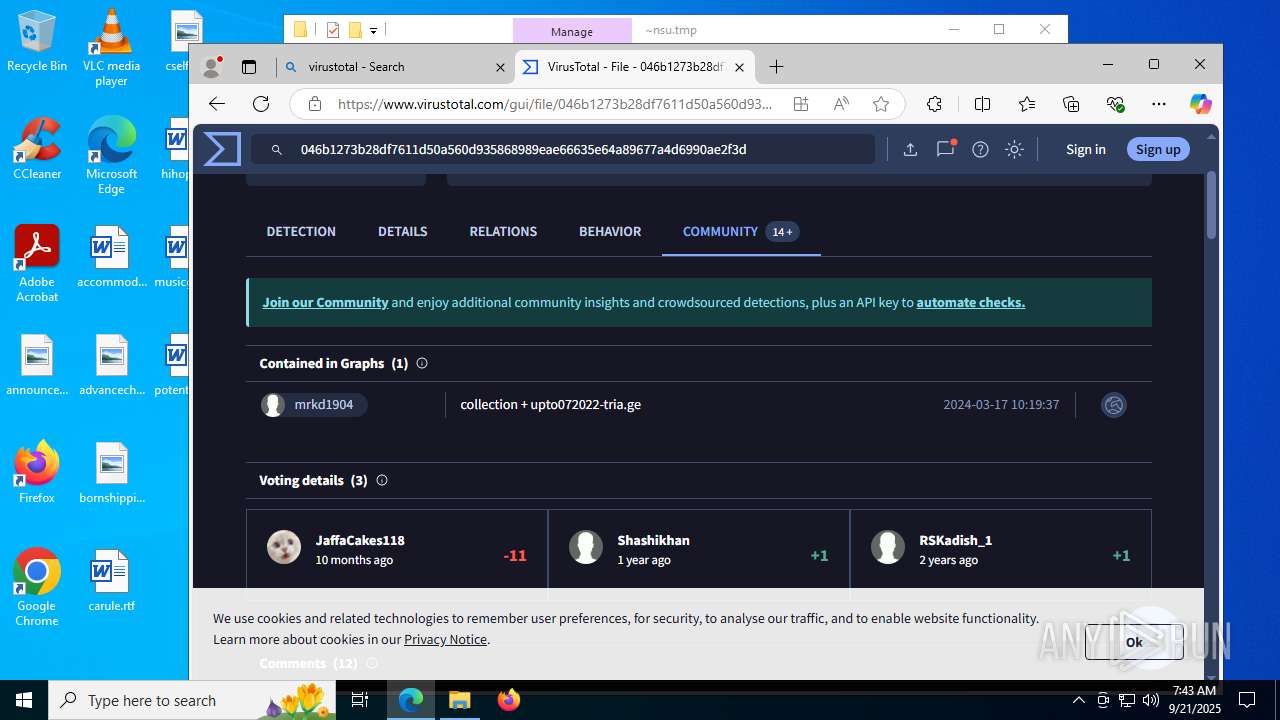Open the Privacy Notice link
This screenshot has width=1280, height=720.
click(445, 639)
